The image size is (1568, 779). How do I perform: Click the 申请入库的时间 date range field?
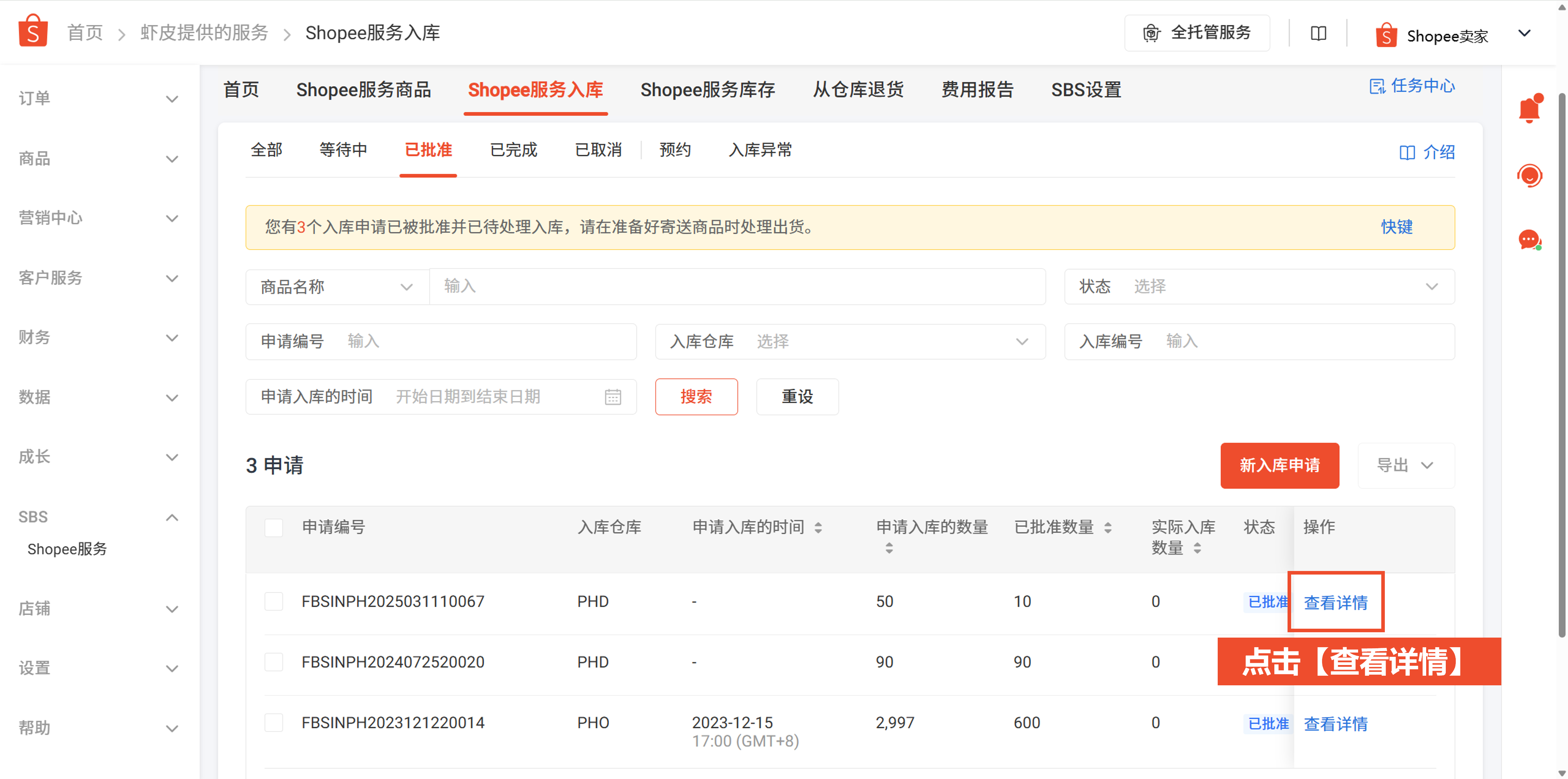pyautogui.click(x=441, y=397)
